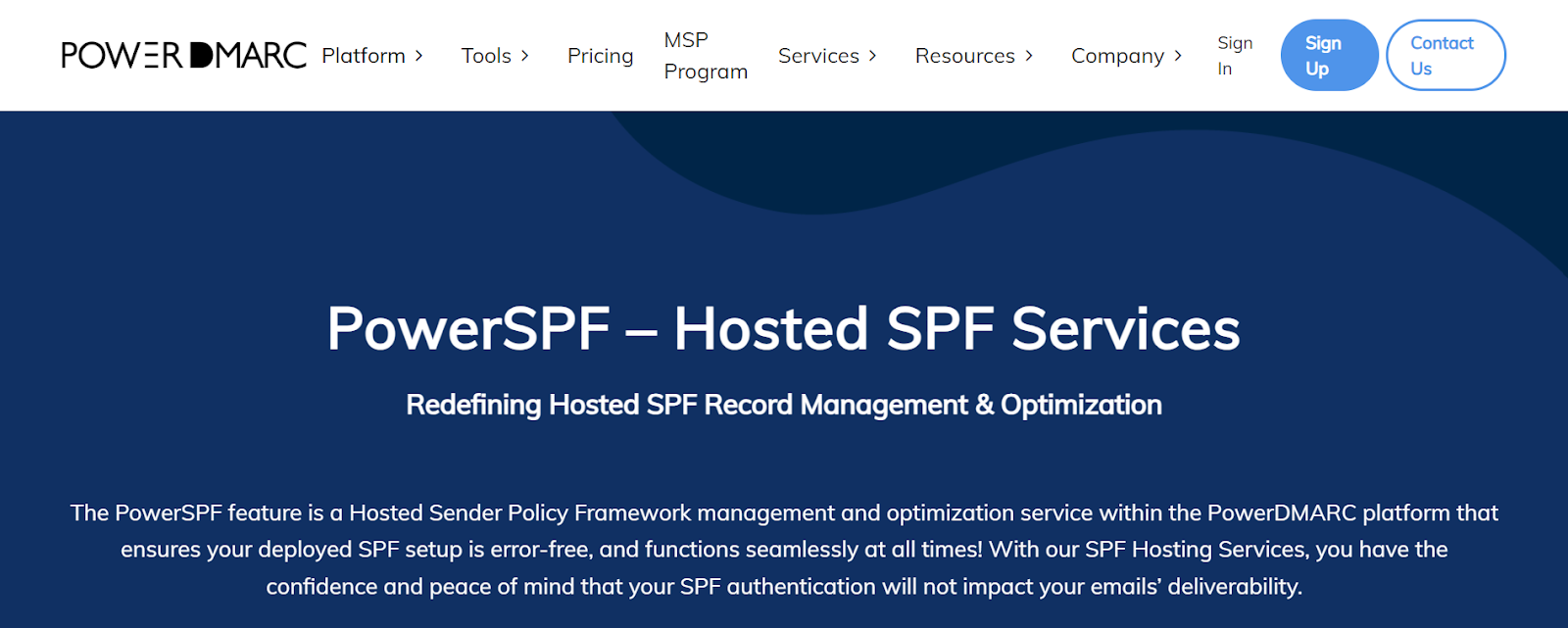
Task: Click the PowerDMARC logo
Action: click(184, 55)
